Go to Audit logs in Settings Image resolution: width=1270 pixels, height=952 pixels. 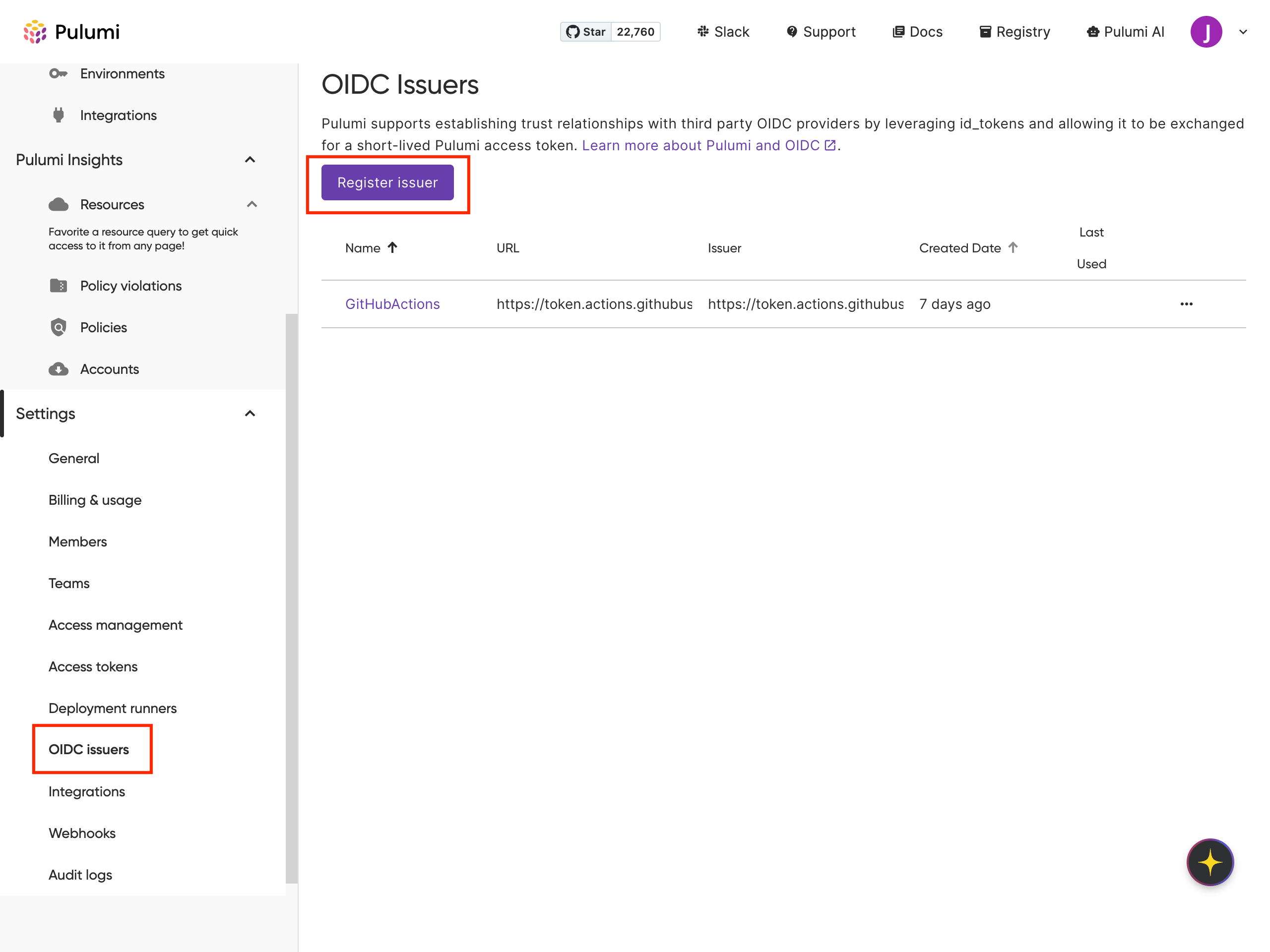pos(80,875)
